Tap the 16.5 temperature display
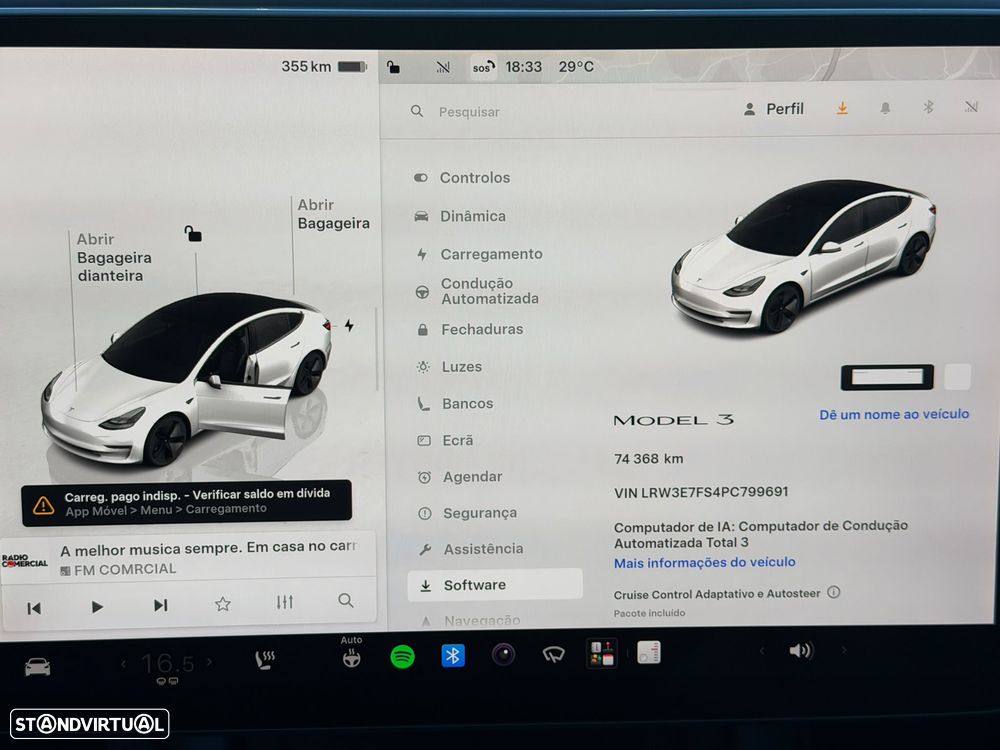The height and width of the screenshot is (750, 1000). [167, 664]
